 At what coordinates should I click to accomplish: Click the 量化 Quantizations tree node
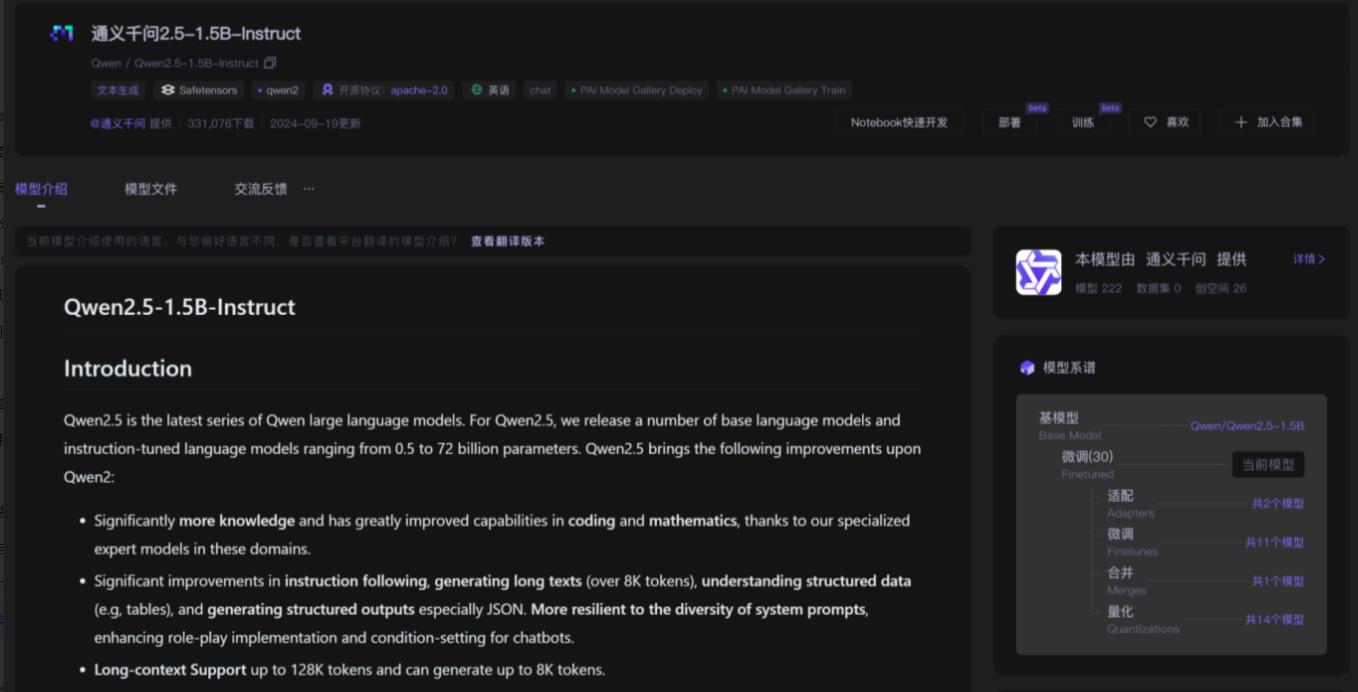pos(1143,620)
